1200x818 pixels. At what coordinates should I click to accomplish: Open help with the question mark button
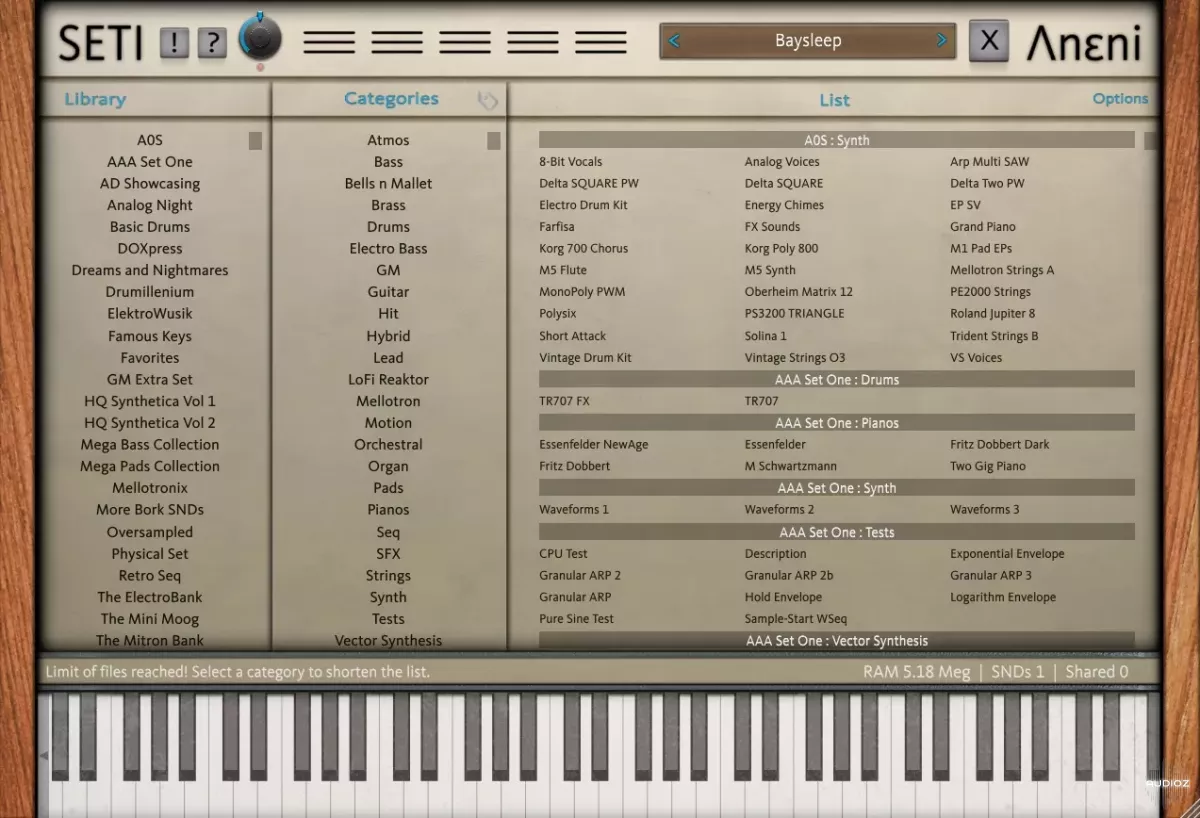coord(212,43)
